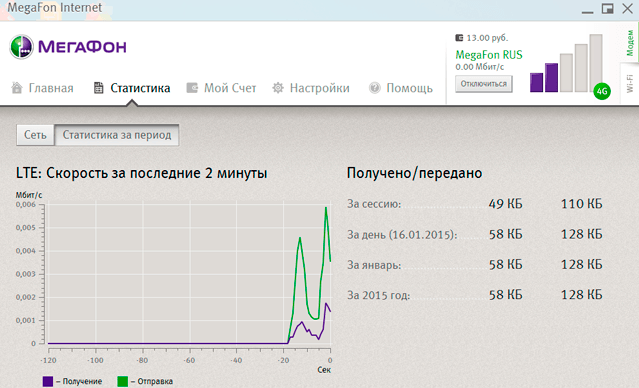The image size is (639, 388).
Task: Click the Отправка legend label
Action: pos(155,381)
